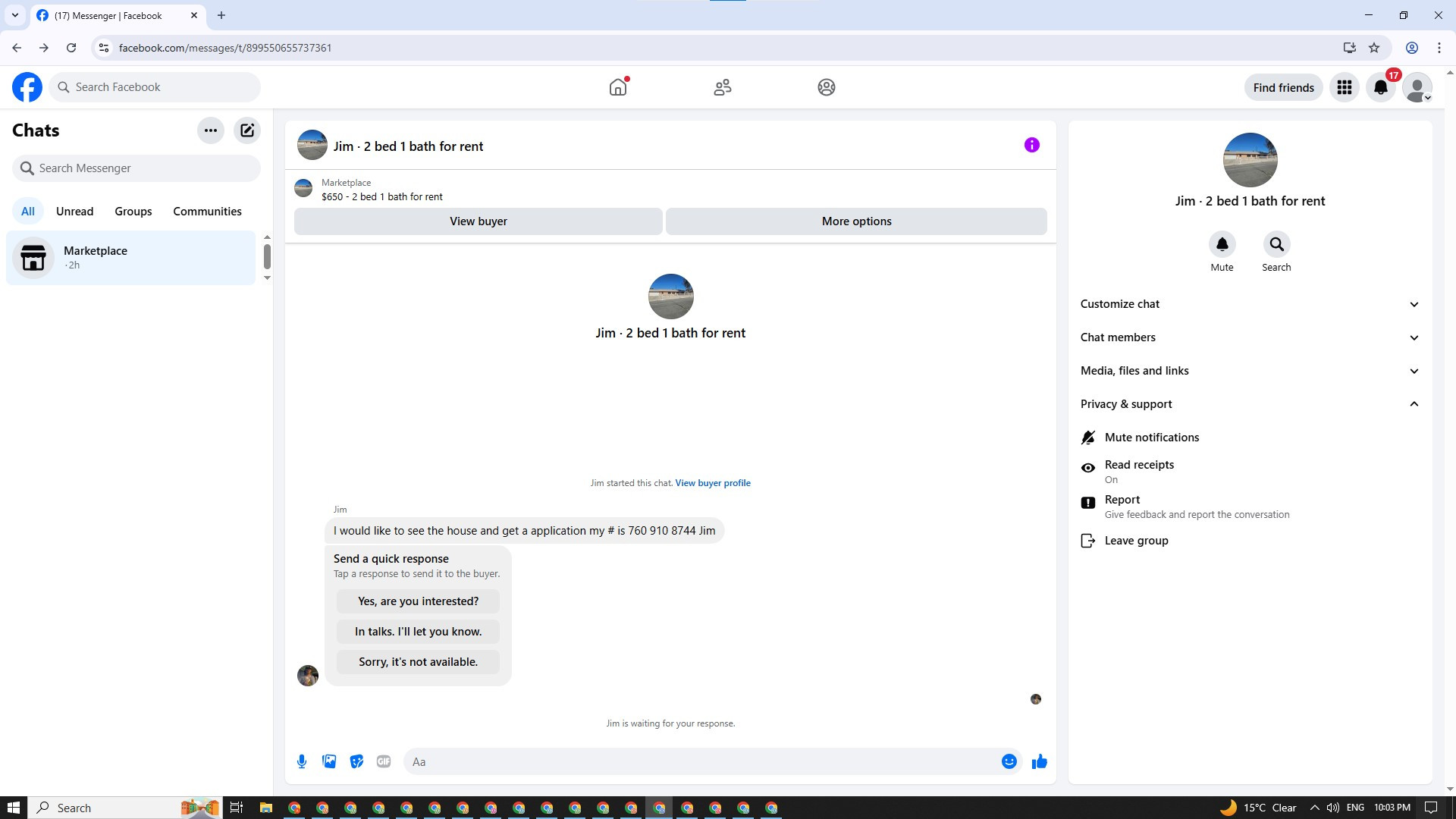Switch to the Groups chats tab
The width and height of the screenshot is (1456, 819).
coord(133,212)
